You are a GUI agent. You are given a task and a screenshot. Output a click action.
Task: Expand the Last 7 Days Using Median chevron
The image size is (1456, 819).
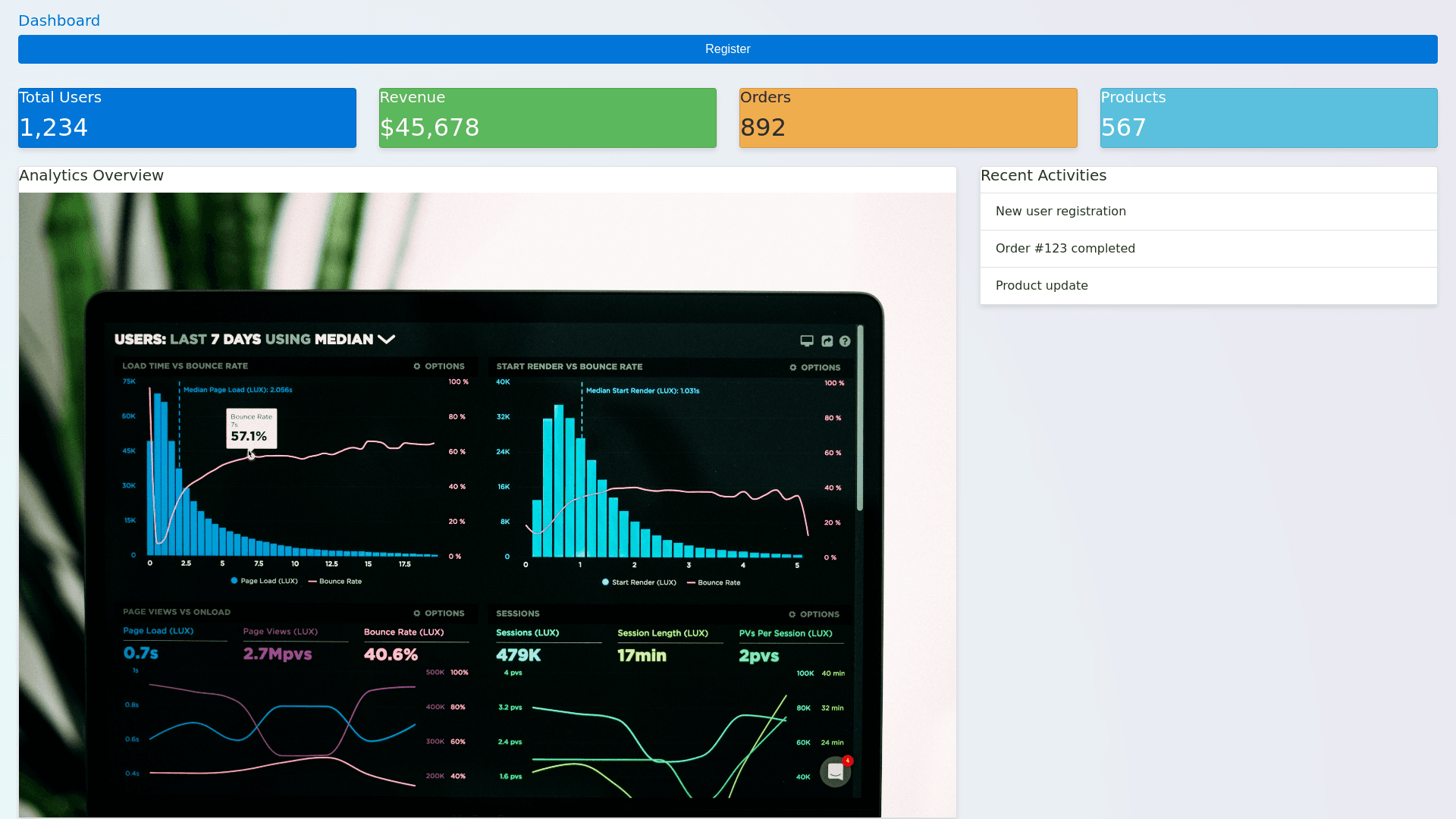(x=387, y=339)
